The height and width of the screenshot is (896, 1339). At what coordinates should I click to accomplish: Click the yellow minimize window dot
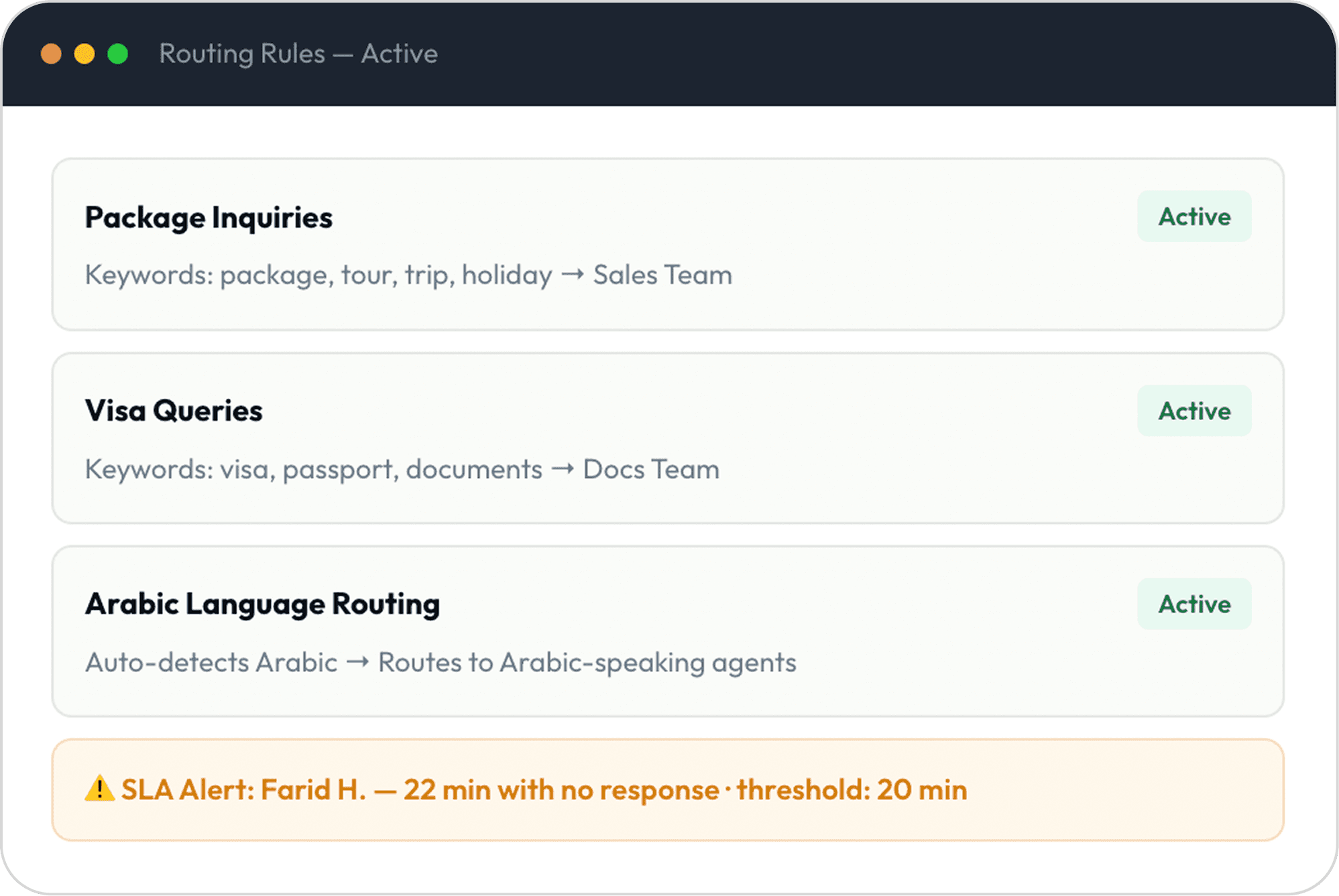[x=84, y=54]
